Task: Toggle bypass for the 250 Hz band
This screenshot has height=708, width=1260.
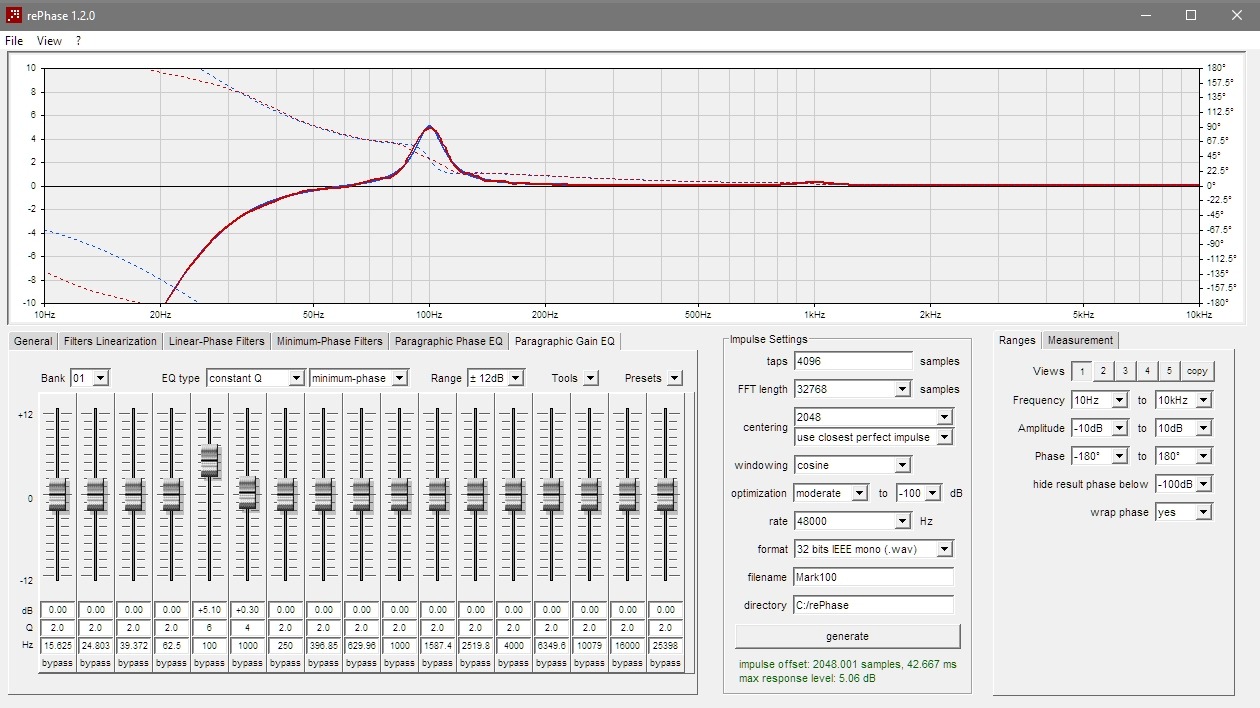Action: tap(285, 663)
